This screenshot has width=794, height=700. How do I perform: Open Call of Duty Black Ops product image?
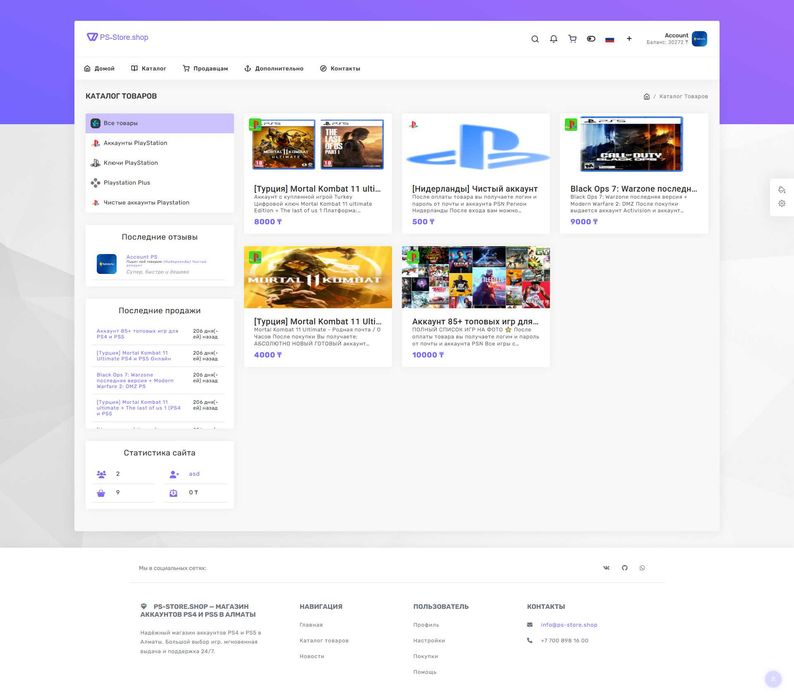634,144
